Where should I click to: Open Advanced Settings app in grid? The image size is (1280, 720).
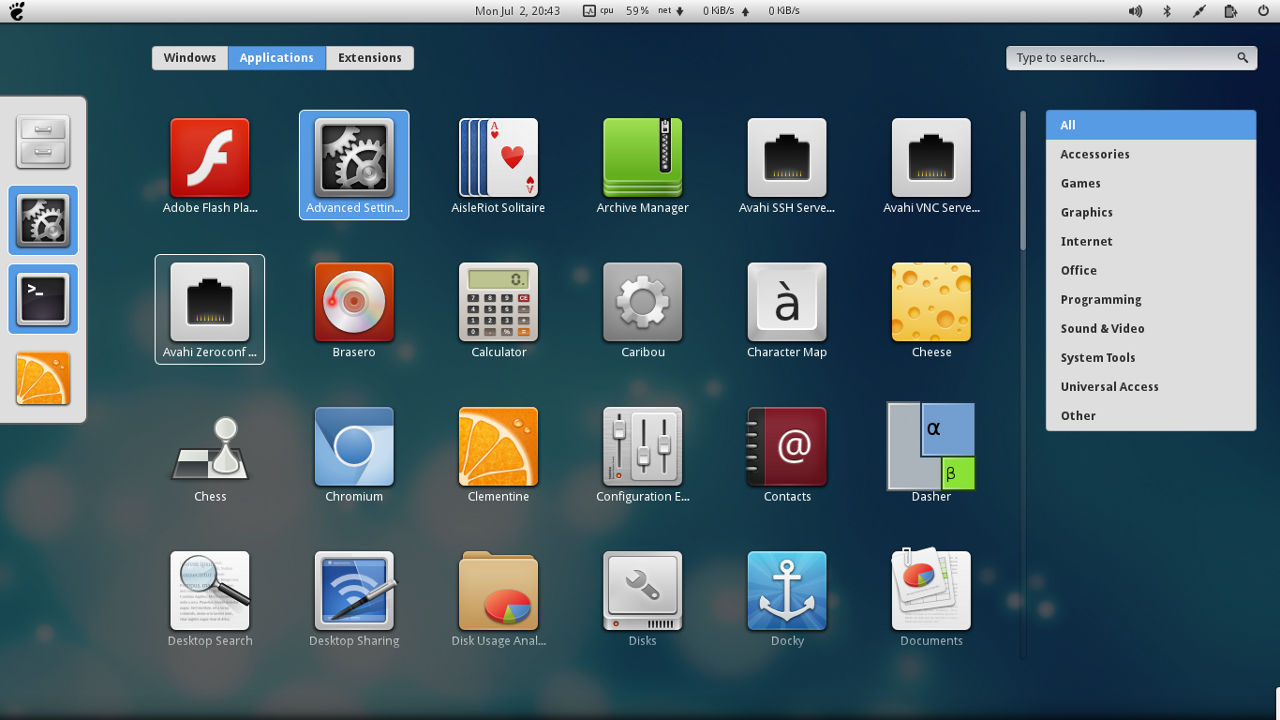coord(354,165)
